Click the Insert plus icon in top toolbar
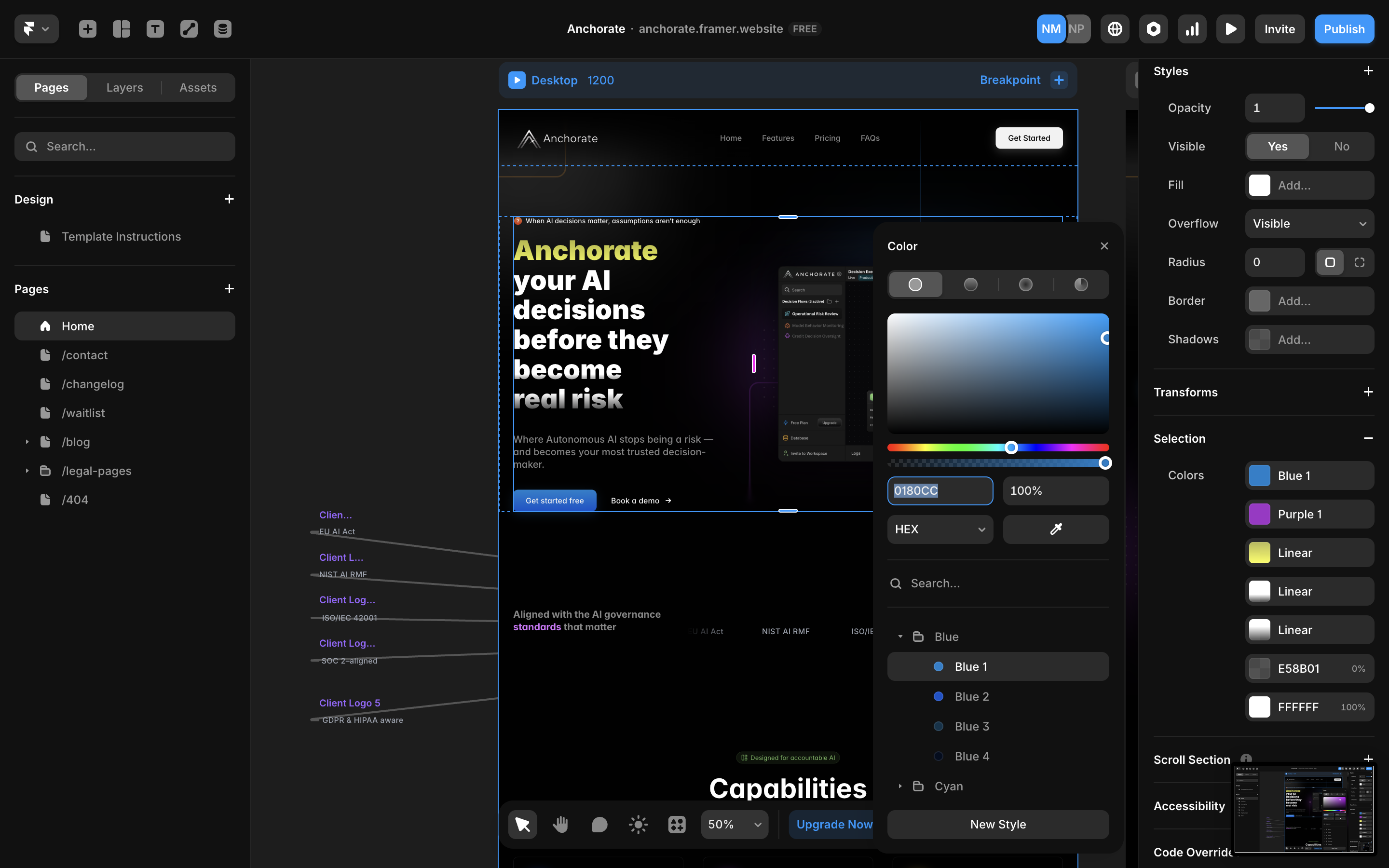This screenshot has height=868, width=1389. pyautogui.click(x=87, y=29)
